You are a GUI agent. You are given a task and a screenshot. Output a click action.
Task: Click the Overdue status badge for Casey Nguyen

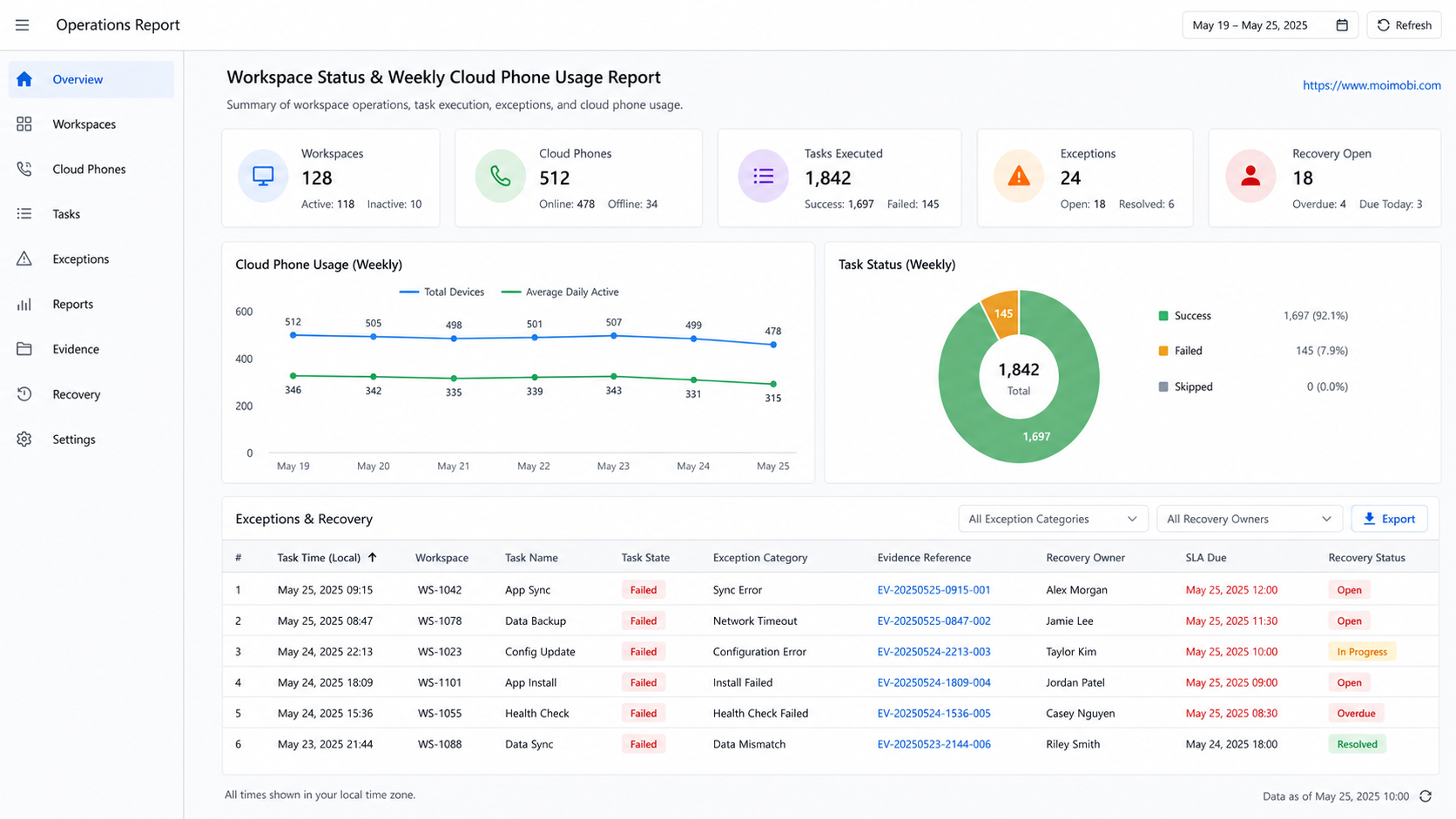pyautogui.click(x=1356, y=714)
